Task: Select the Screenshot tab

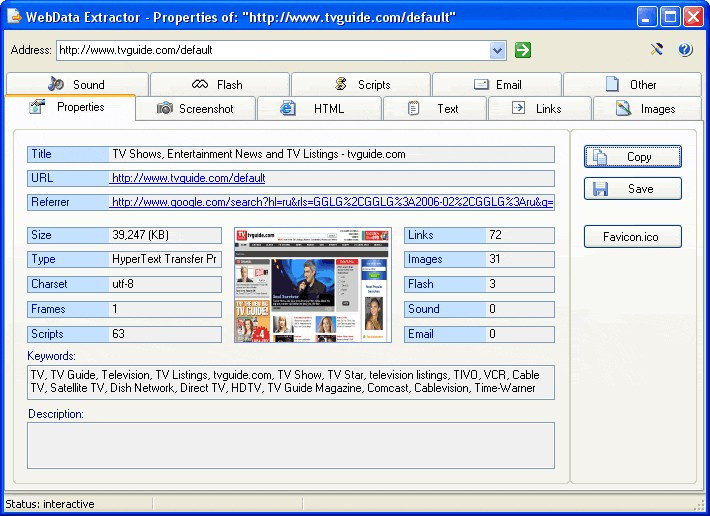Action: [x=196, y=109]
